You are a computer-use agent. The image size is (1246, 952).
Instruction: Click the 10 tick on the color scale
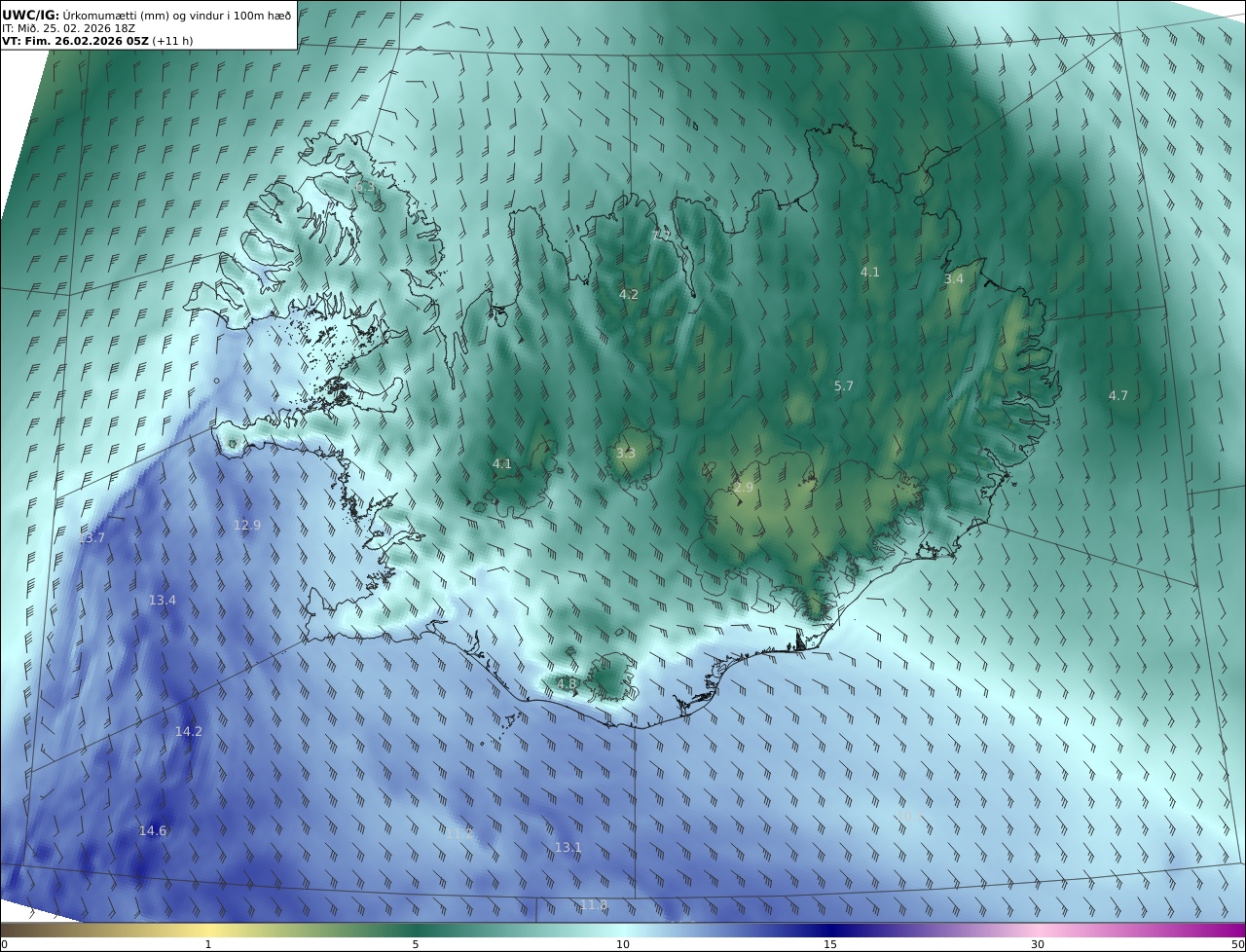click(623, 944)
